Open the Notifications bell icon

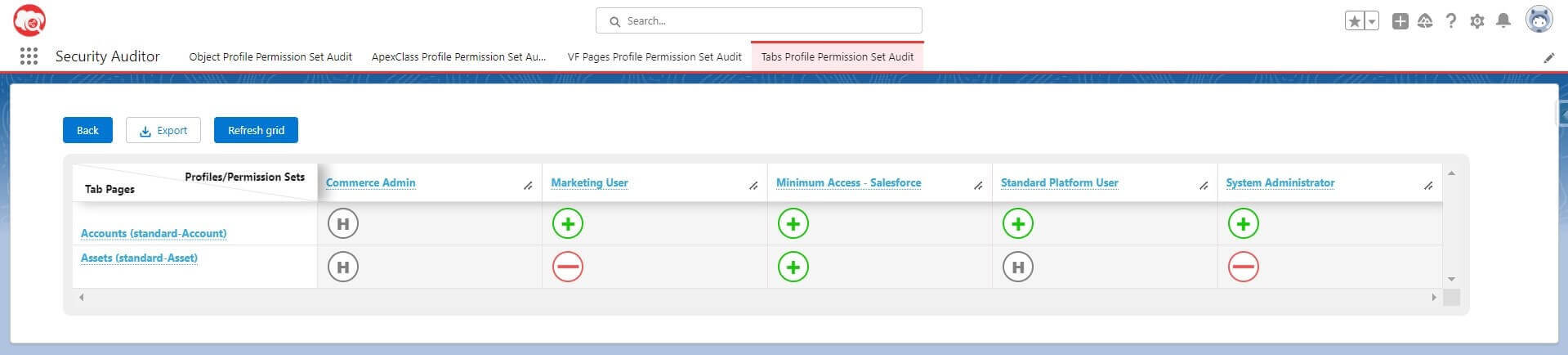(1503, 21)
